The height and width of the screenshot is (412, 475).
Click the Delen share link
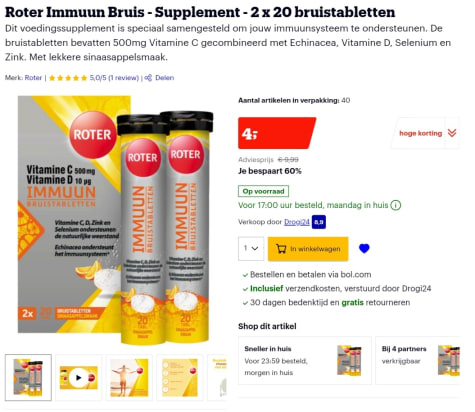coord(164,78)
